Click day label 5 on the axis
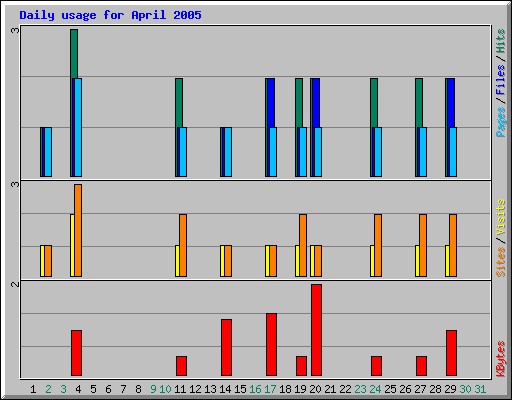Viewport: 512px width, 400px height. point(93,389)
